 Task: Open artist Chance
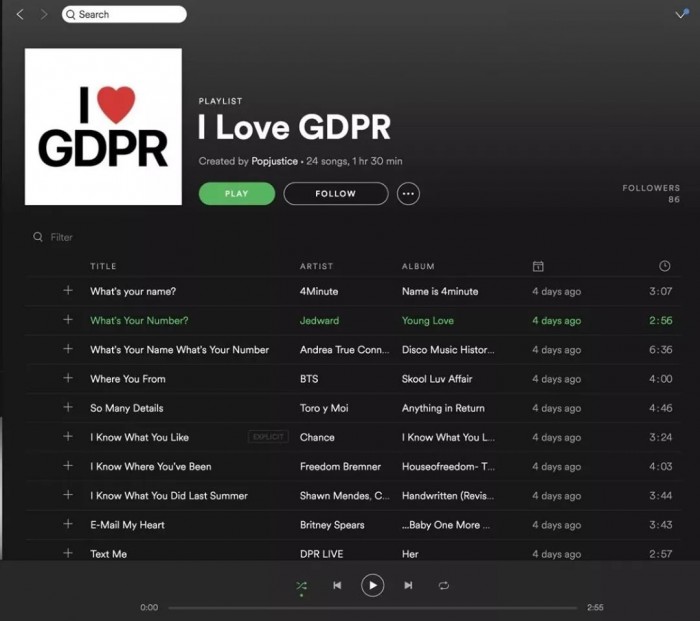317,437
